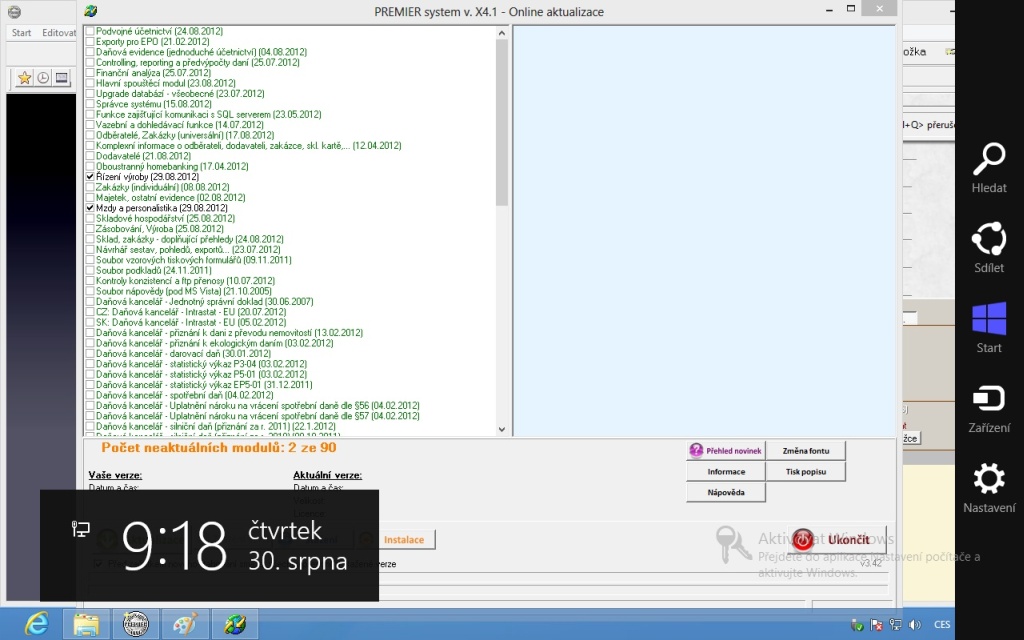
Task: Open the network tray icon
Action: tap(896, 625)
